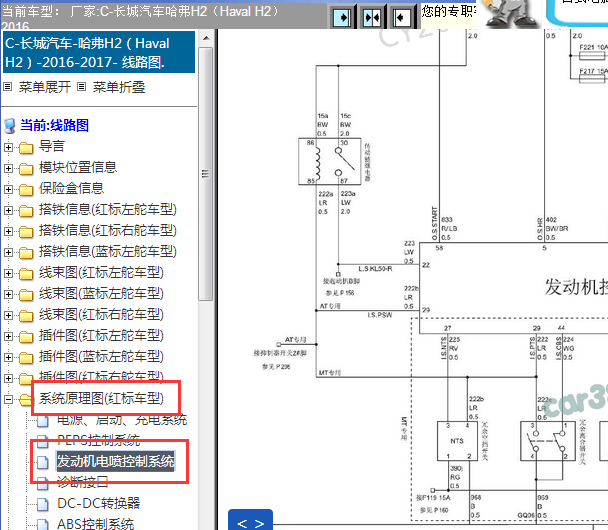This screenshot has height=530, width=608.
Task: Click folder icon of 线束图(红标左舵车型)
Action: (26, 274)
